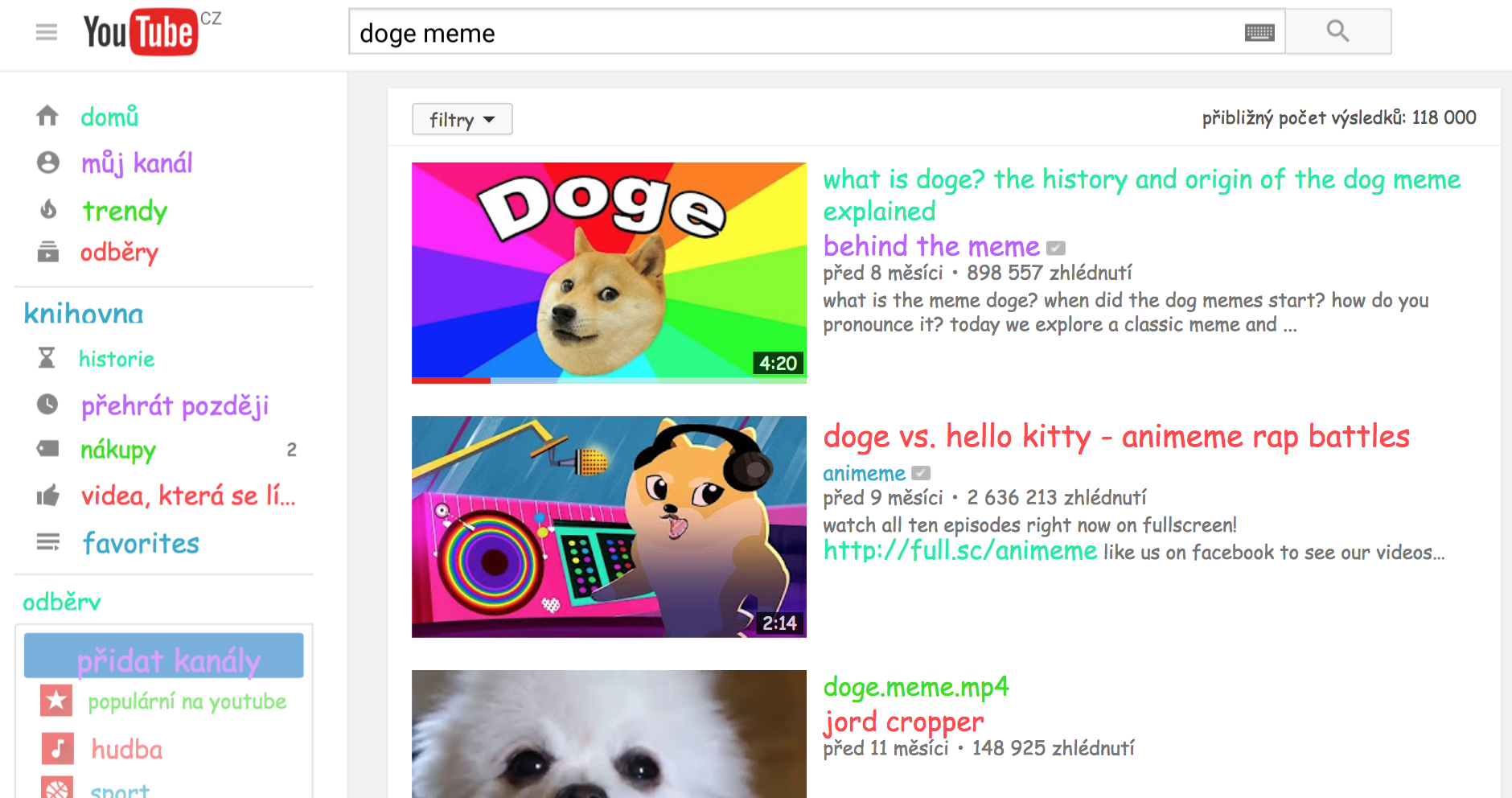This screenshot has height=798, width=1512.
Task: Click the přidat kanály button
Action: pyautogui.click(x=163, y=658)
